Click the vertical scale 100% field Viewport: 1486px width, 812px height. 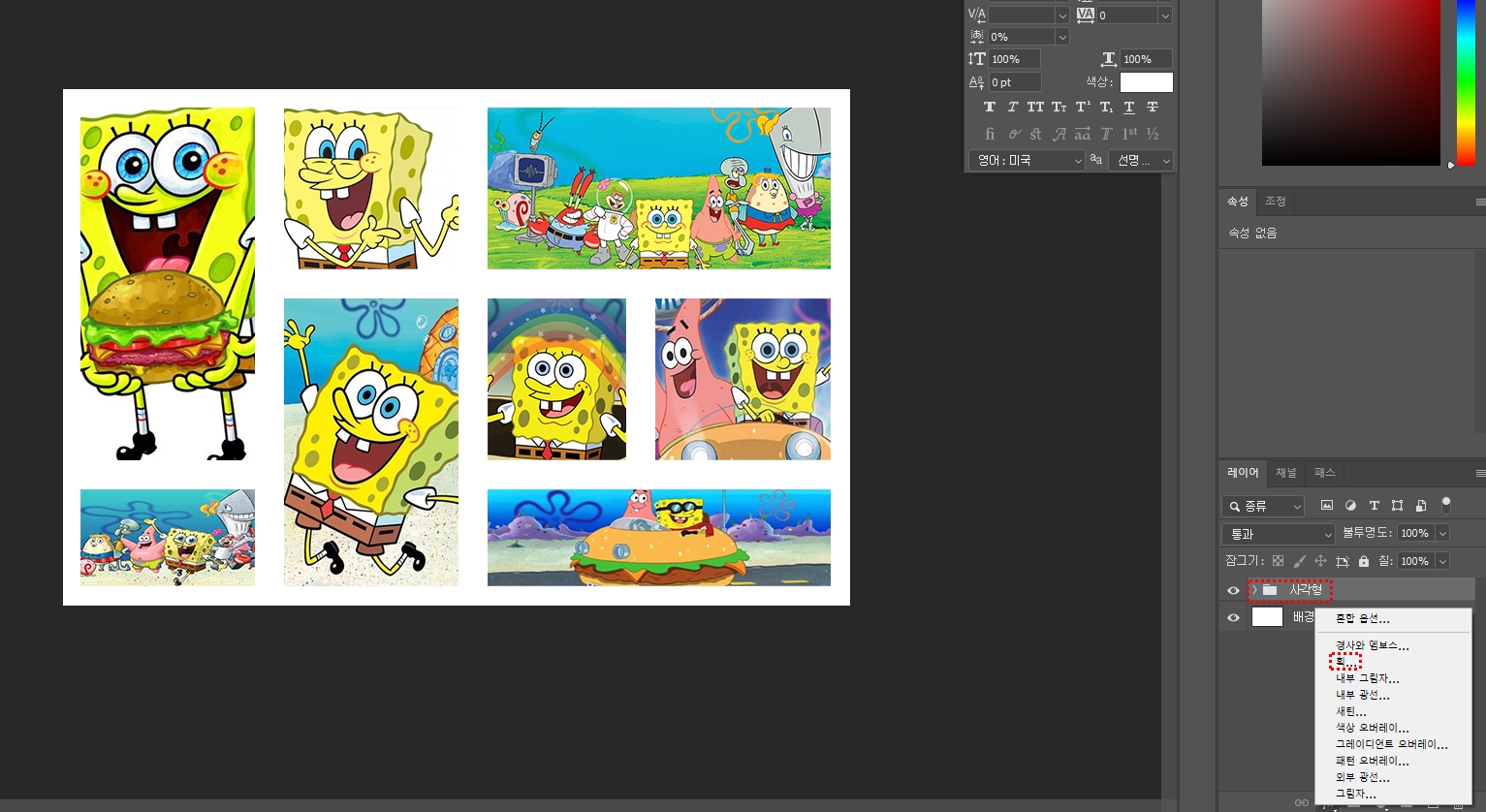click(x=1014, y=59)
